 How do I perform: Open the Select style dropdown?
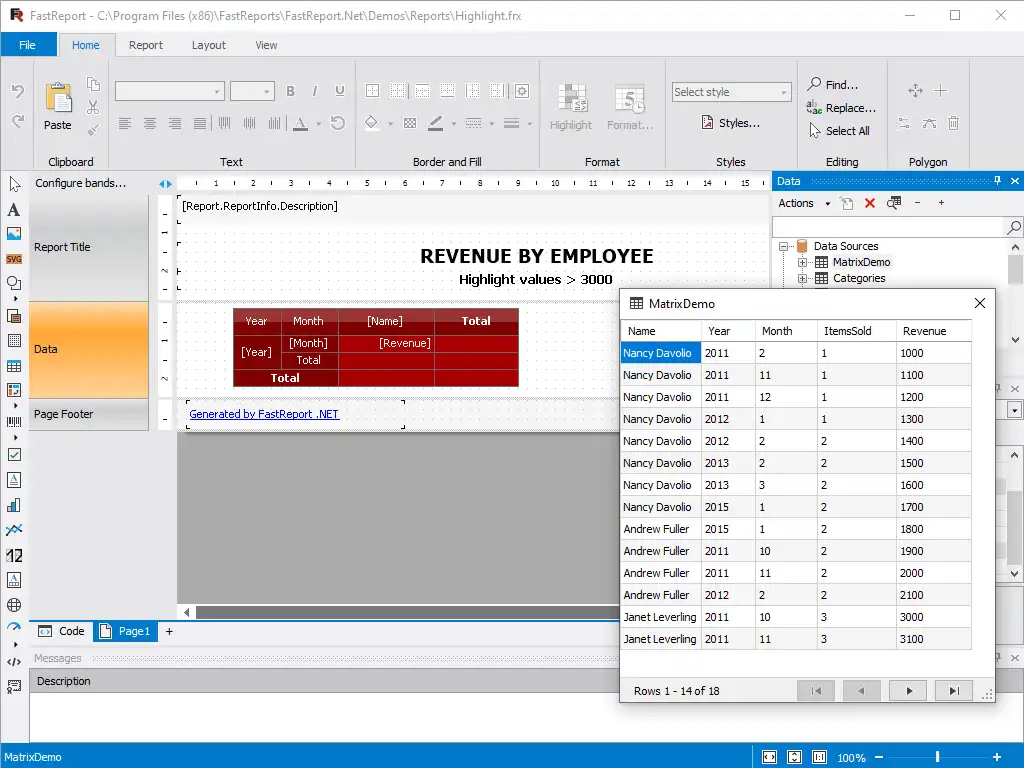click(x=731, y=92)
